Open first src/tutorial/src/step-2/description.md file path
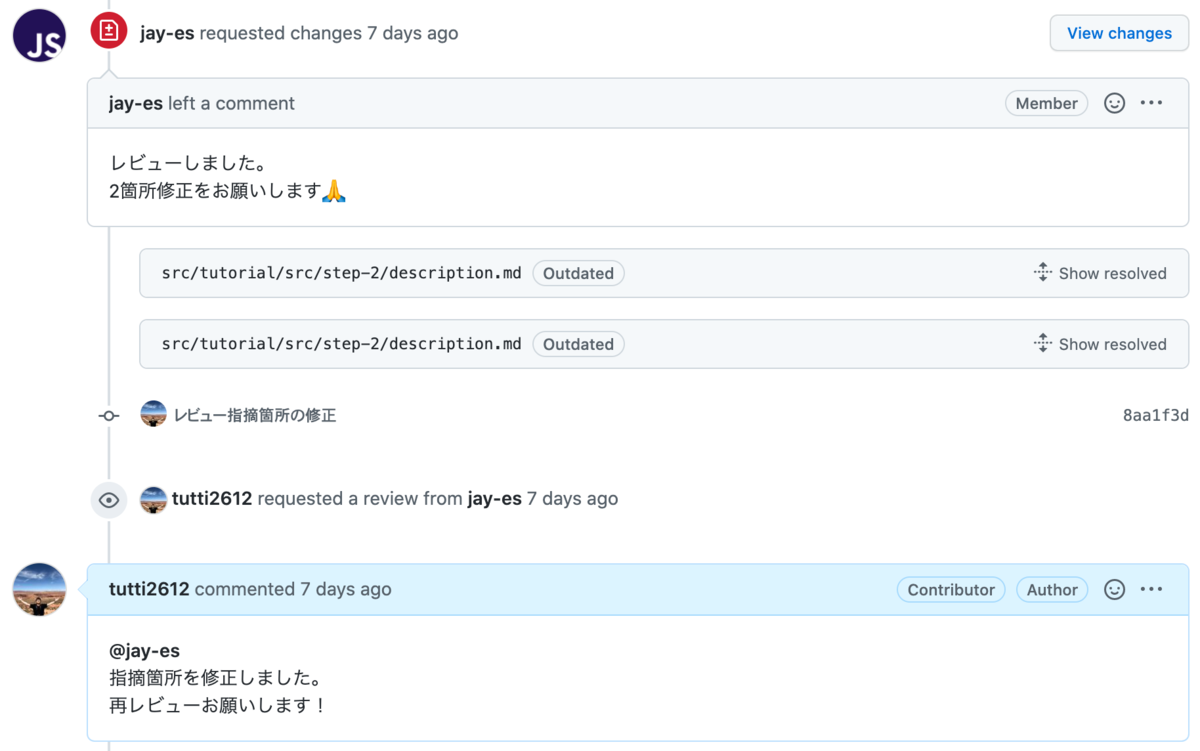This screenshot has height=751, width=1200. (x=341, y=273)
